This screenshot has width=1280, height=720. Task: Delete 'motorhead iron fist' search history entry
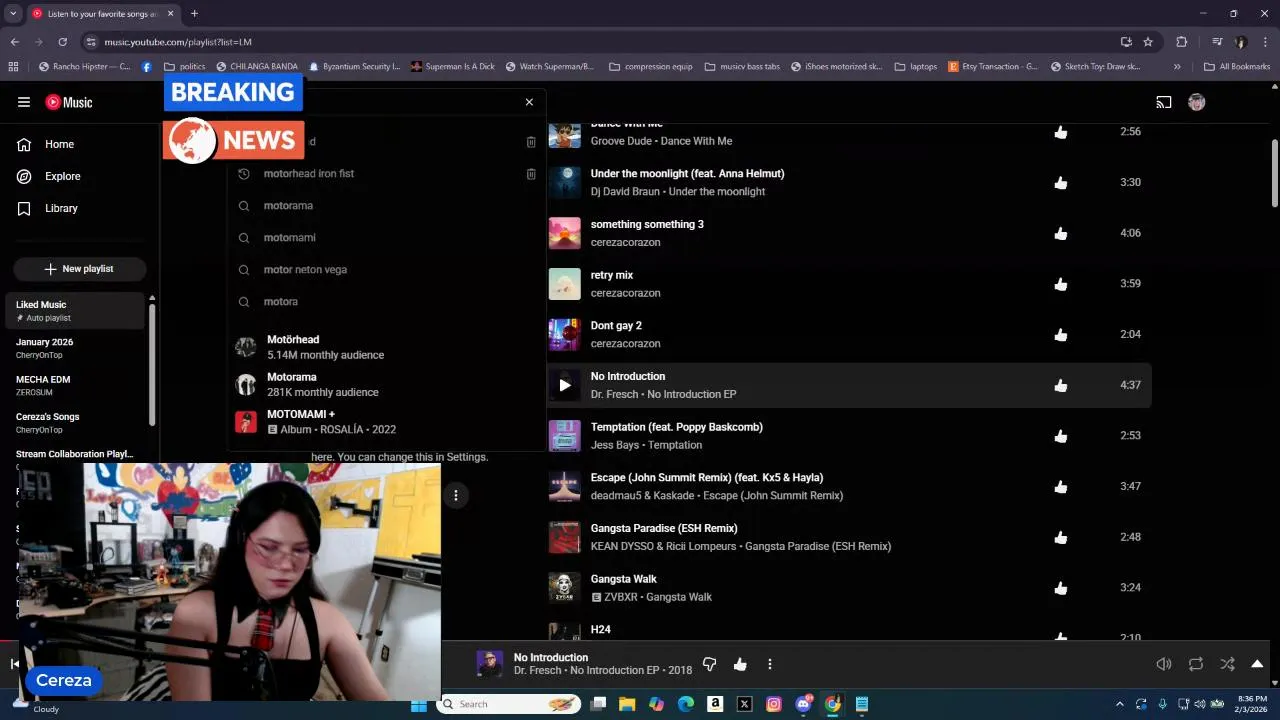click(531, 174)
